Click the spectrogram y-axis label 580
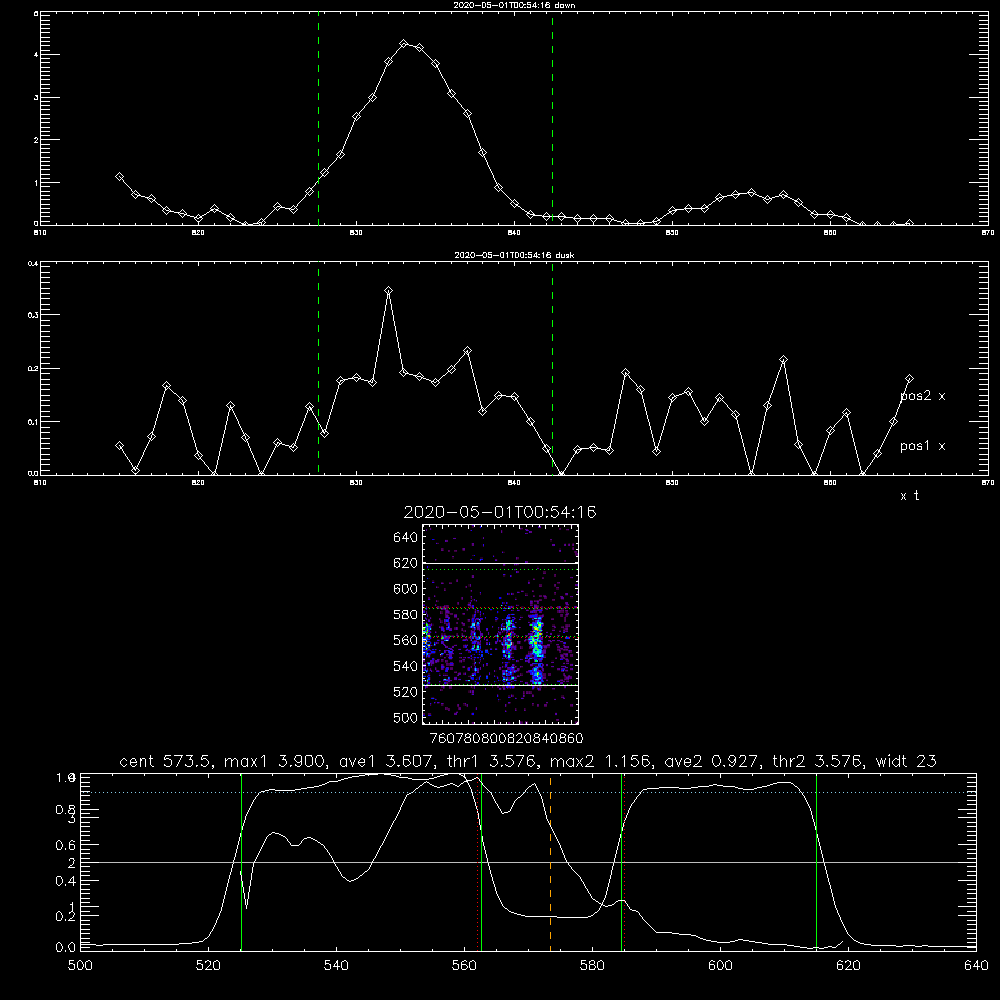1000x1000 pixels. click(406, 615)
